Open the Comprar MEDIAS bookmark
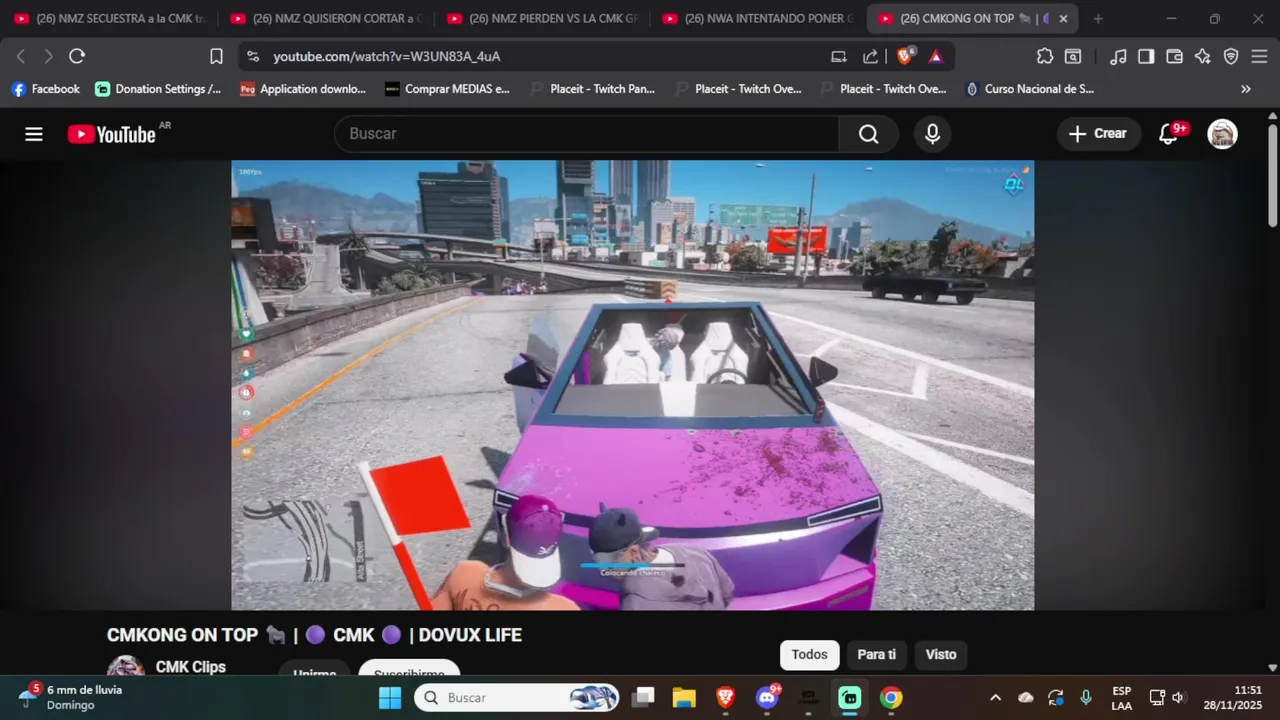 coord(447,89)
